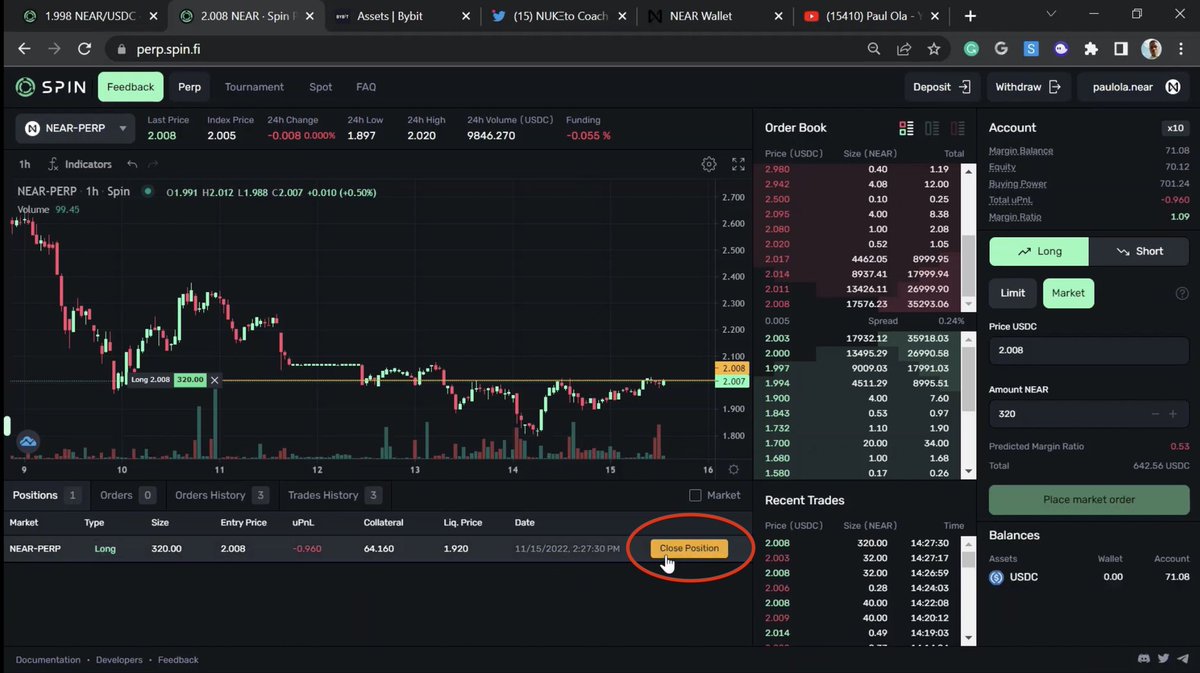Click the Recent Trades scrollbar
The height and width of the screenshot is (673, 1200).
click(968, 590)
